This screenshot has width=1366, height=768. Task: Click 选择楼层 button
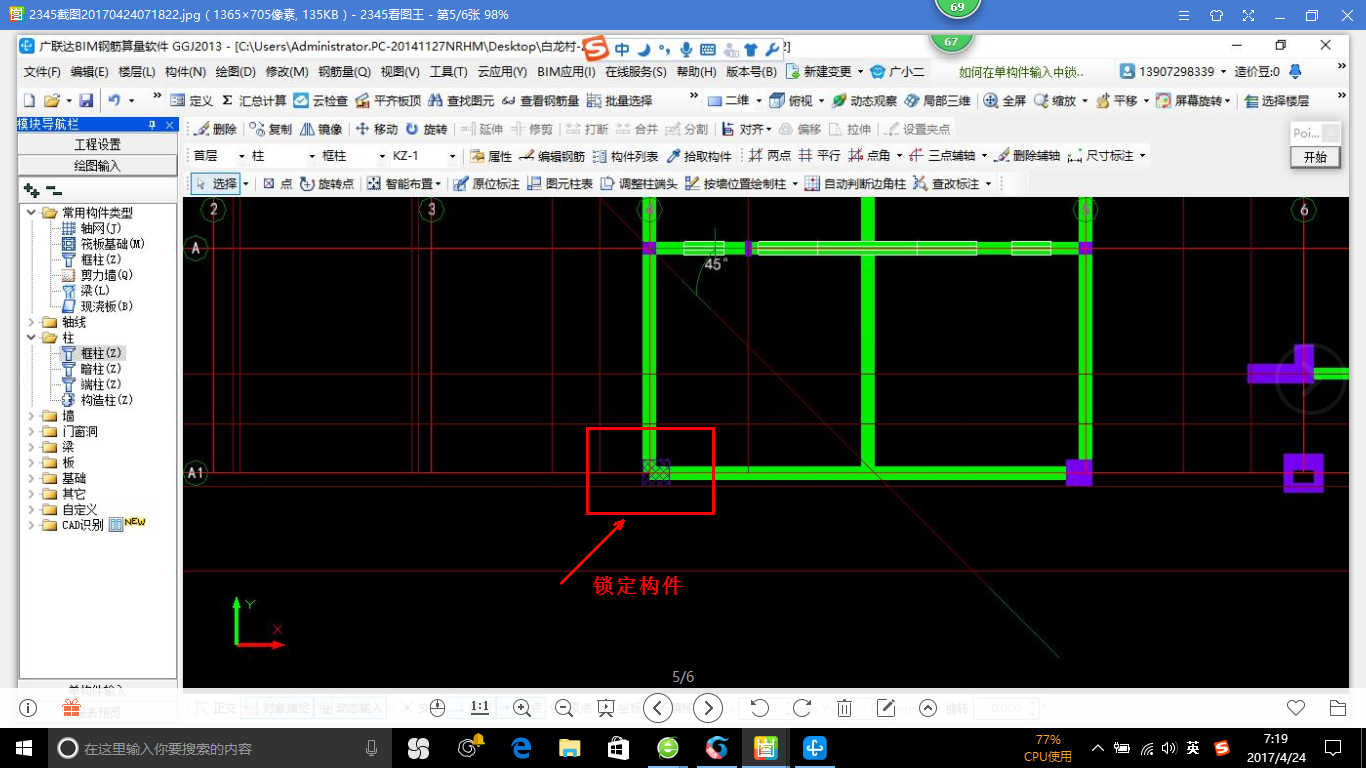coord(1276,101)
